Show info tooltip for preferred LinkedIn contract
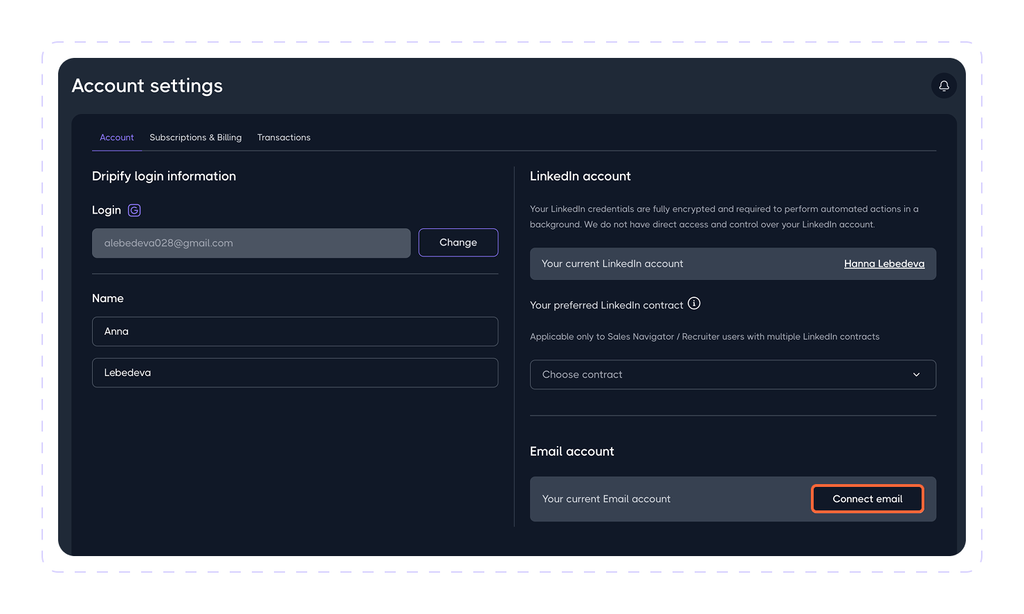The image size is (1024, 614). pyautogui.click(x=694, y=304)
